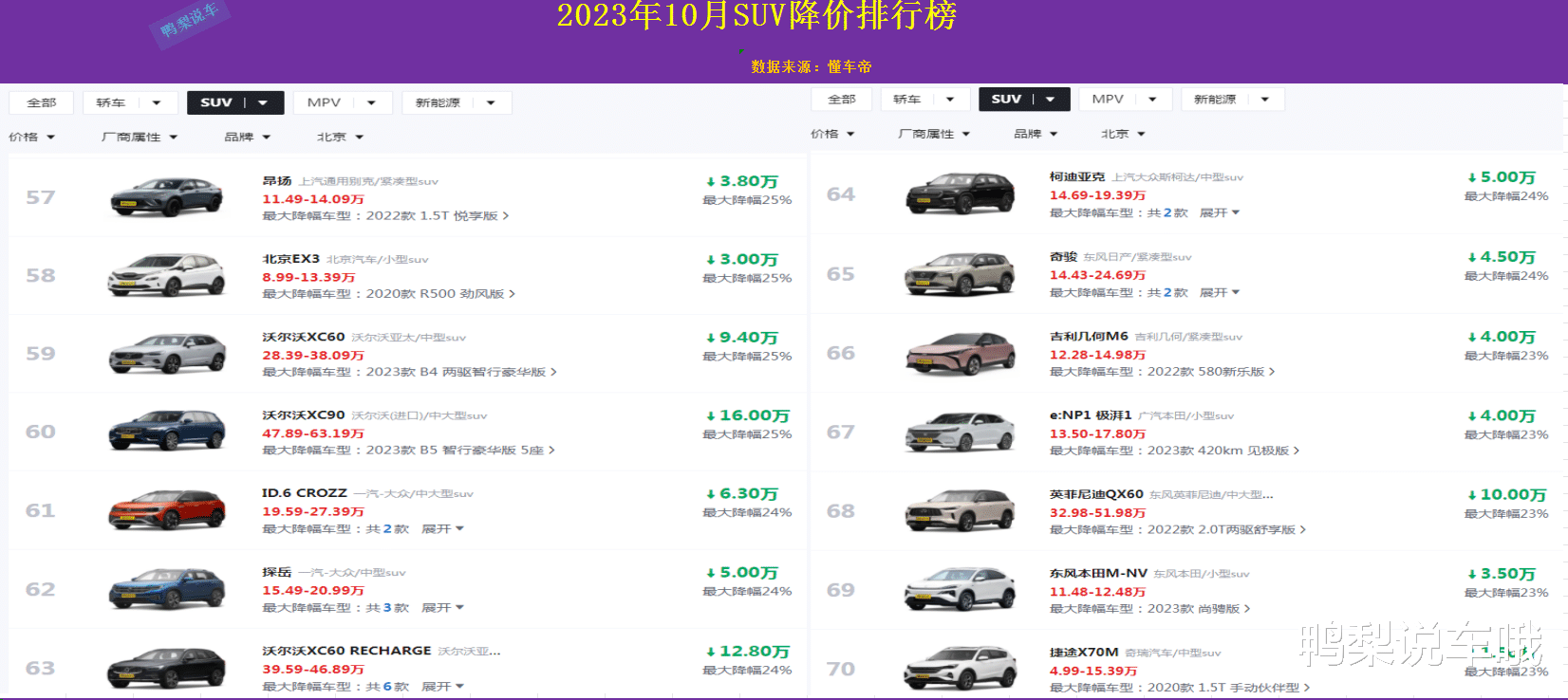
Task: Expand 展开 for 奇骏 models
Action: click(x=1220, y=293)
